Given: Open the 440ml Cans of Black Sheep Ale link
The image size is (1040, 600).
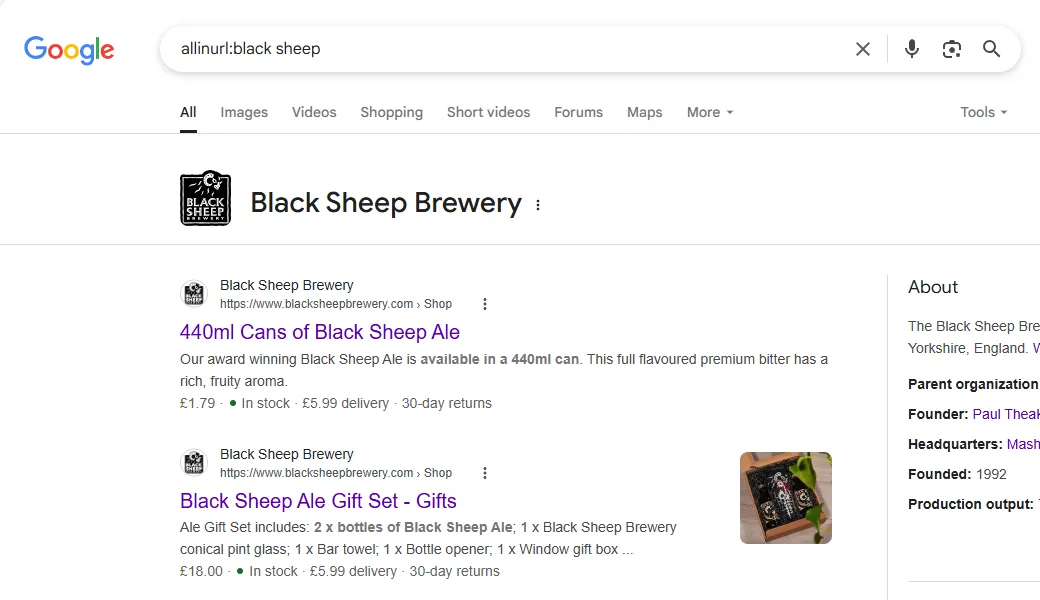Looking at the screenshot, I should [320, 331].
